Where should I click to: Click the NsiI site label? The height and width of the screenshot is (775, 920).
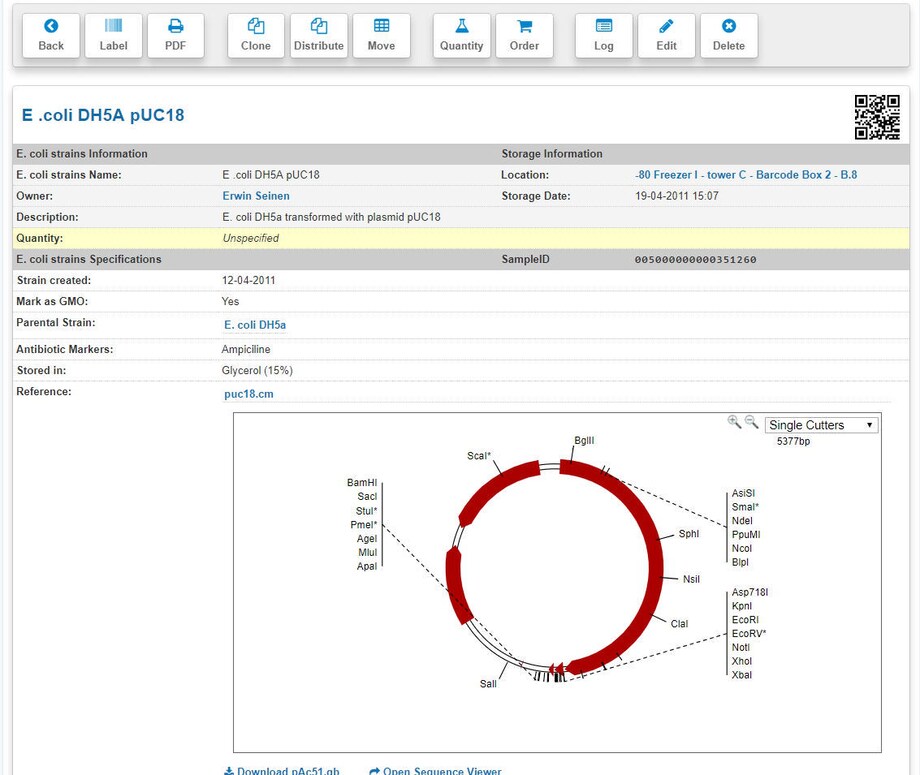point(691,579)
